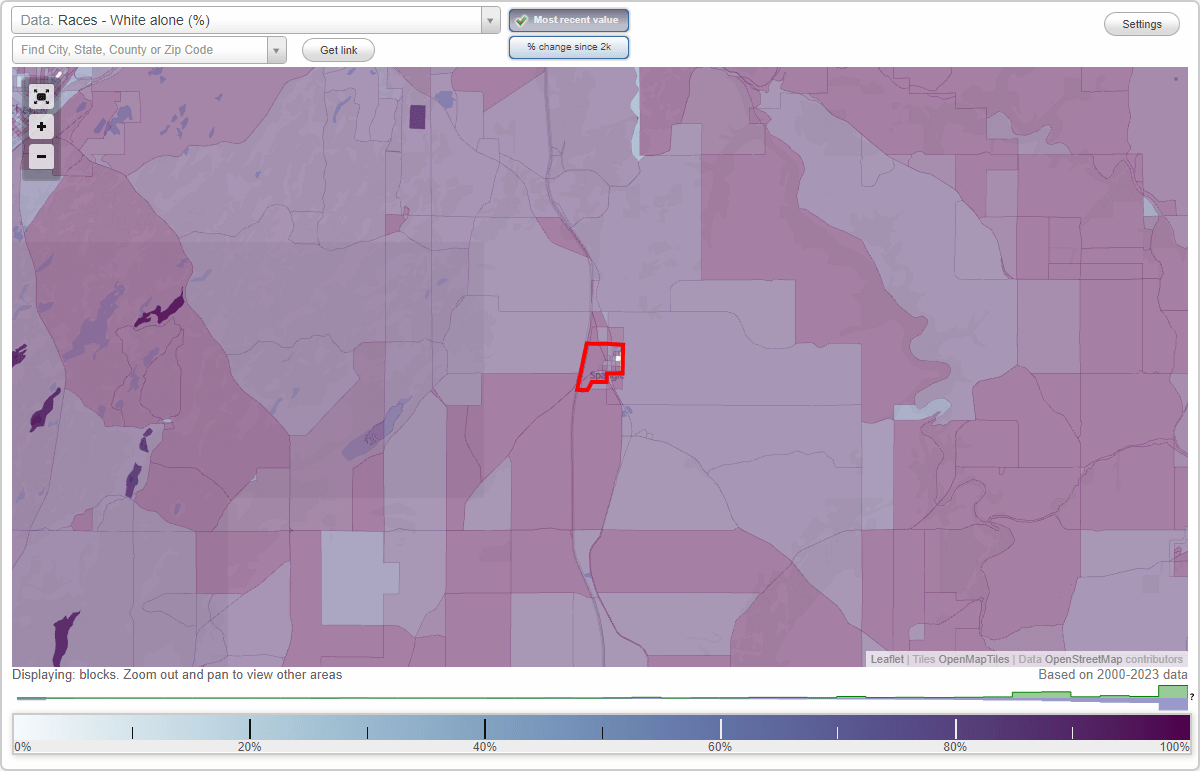Click the question mark icon beside the histogram
Screen dimensions: 1200x771
[x=1189, y=699]
